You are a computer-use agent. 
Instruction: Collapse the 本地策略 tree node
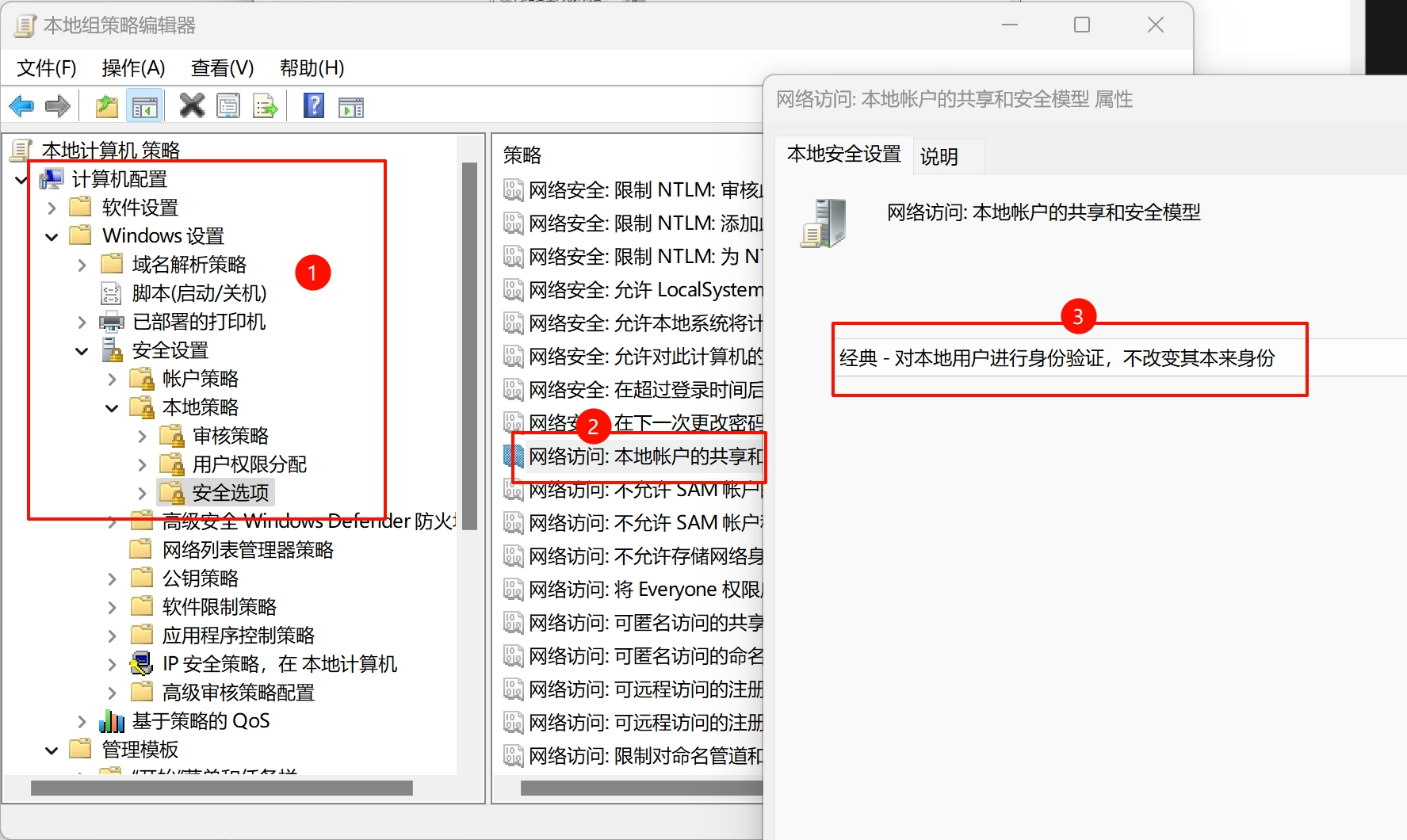(x=113, y=408)
